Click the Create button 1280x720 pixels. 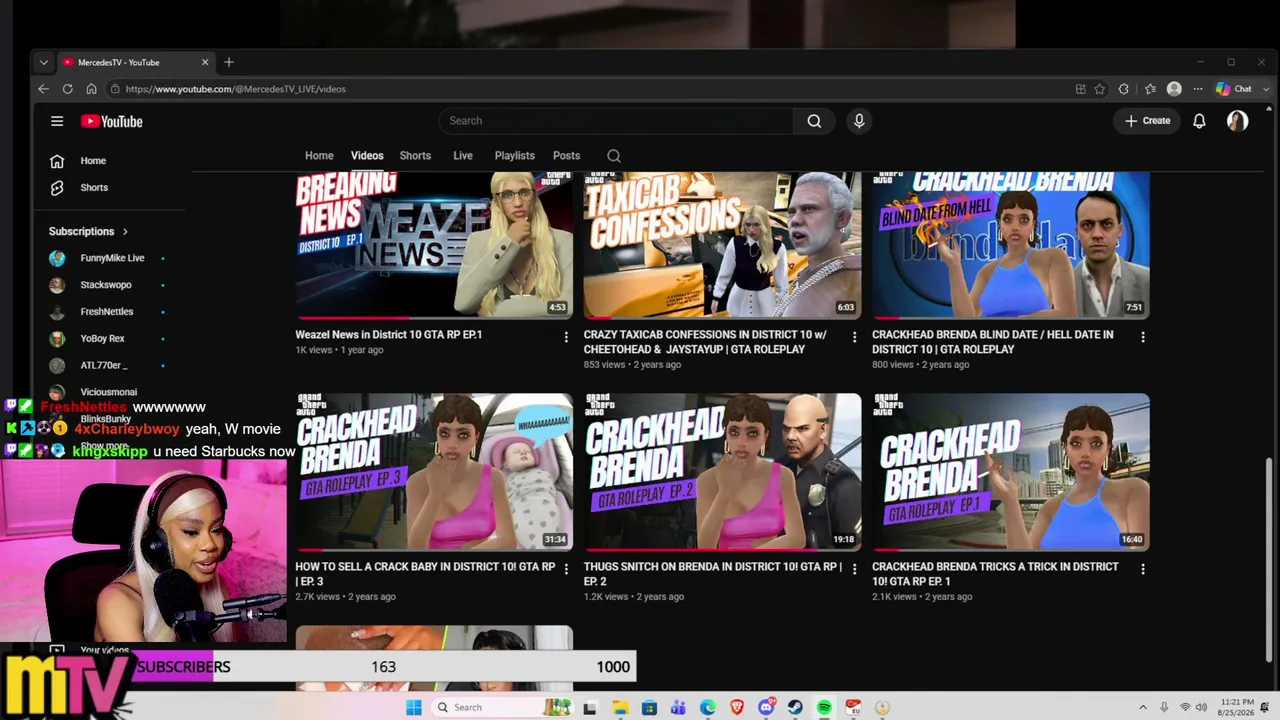pyautogui.click(x=1147, y=121)
